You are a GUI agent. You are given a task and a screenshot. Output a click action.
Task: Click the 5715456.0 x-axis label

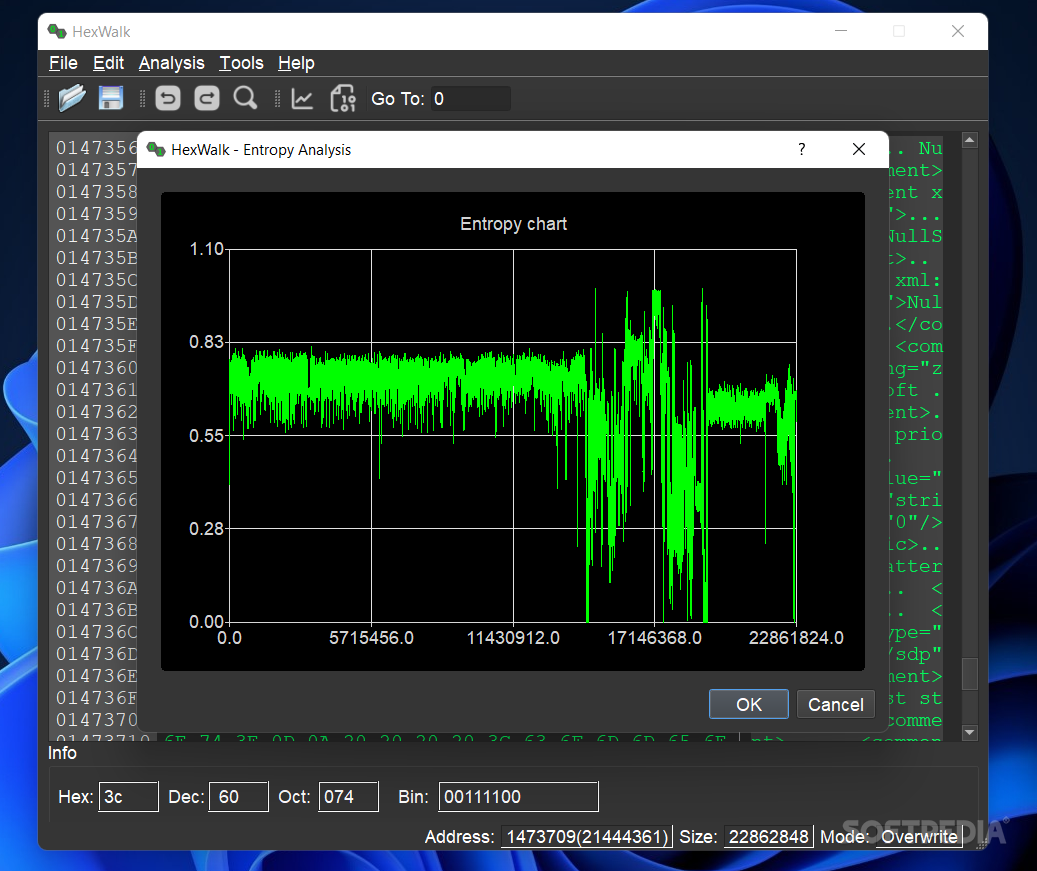(x=371, y=638)
